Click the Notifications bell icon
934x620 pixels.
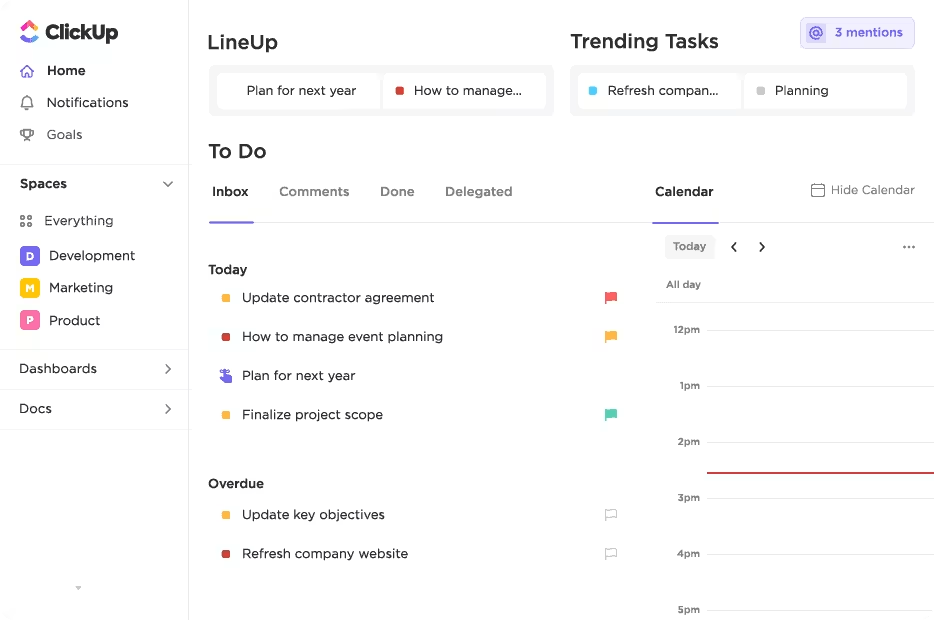(x=27, y=103)
